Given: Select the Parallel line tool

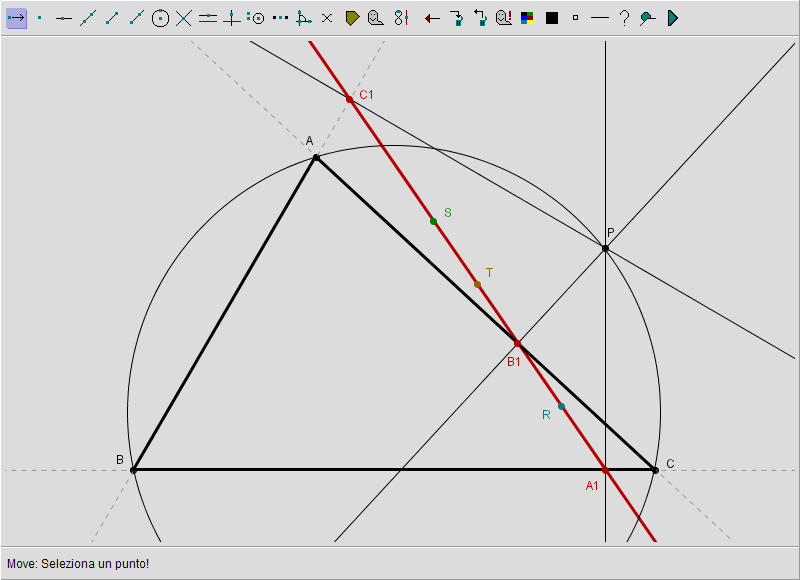Looking at the screenshot, I should (x=208, y=18).
